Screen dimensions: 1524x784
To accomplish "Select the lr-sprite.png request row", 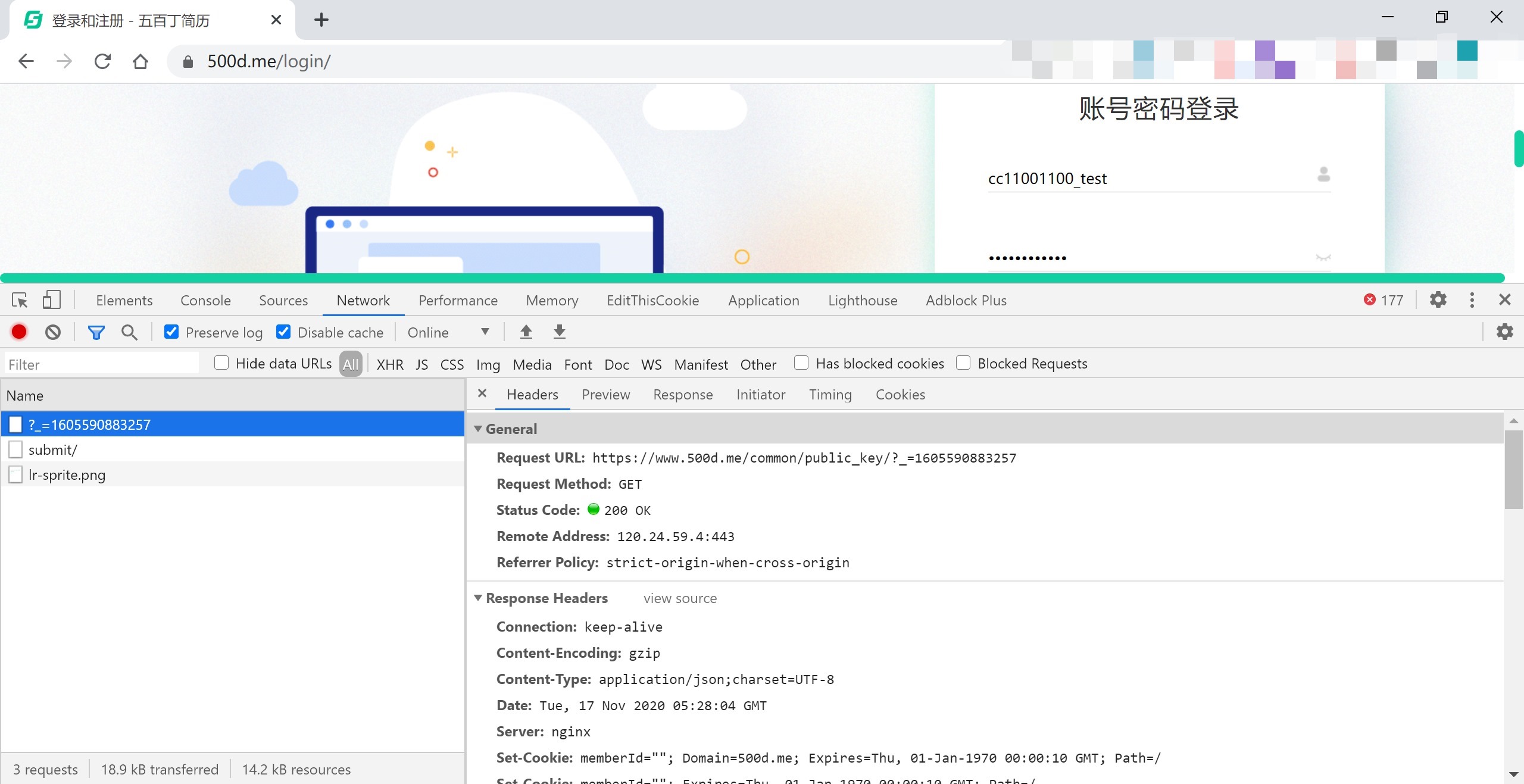I will [x=233, y=474].
